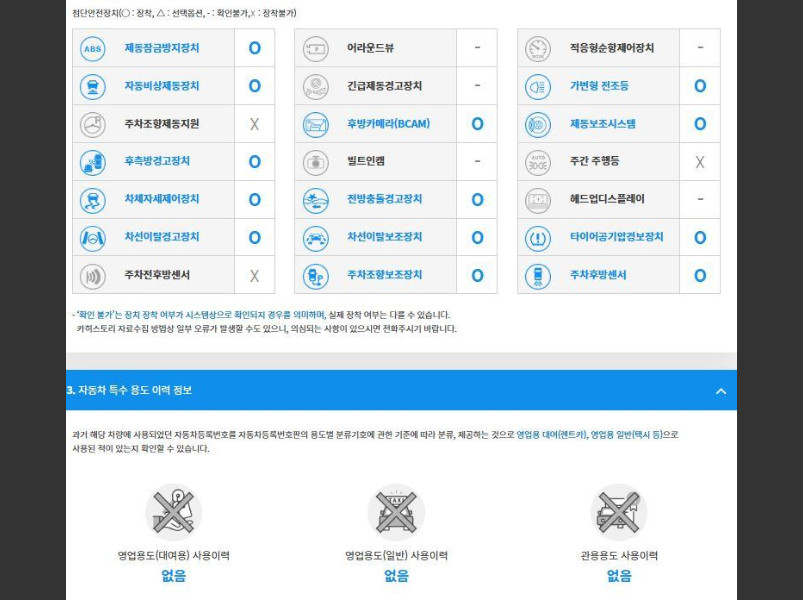Click the 후측방경고장치 label
The width and height of the screenshot is (803, 601).
tap(157, 162)
